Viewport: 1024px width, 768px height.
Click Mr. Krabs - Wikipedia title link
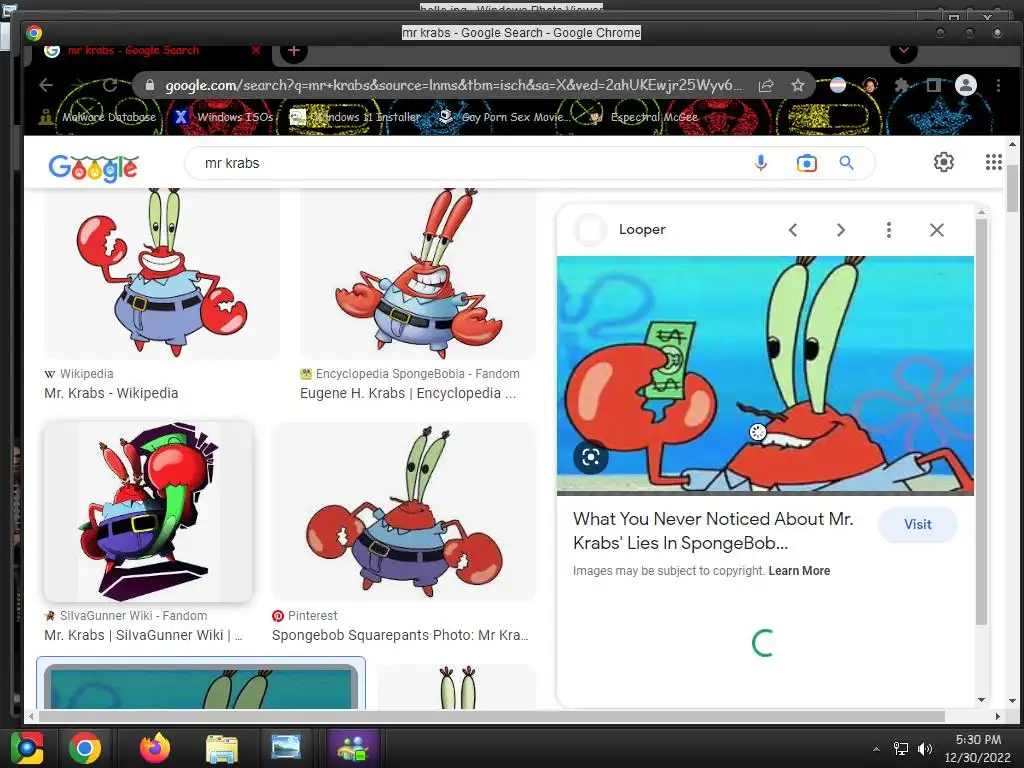(111, 393)
